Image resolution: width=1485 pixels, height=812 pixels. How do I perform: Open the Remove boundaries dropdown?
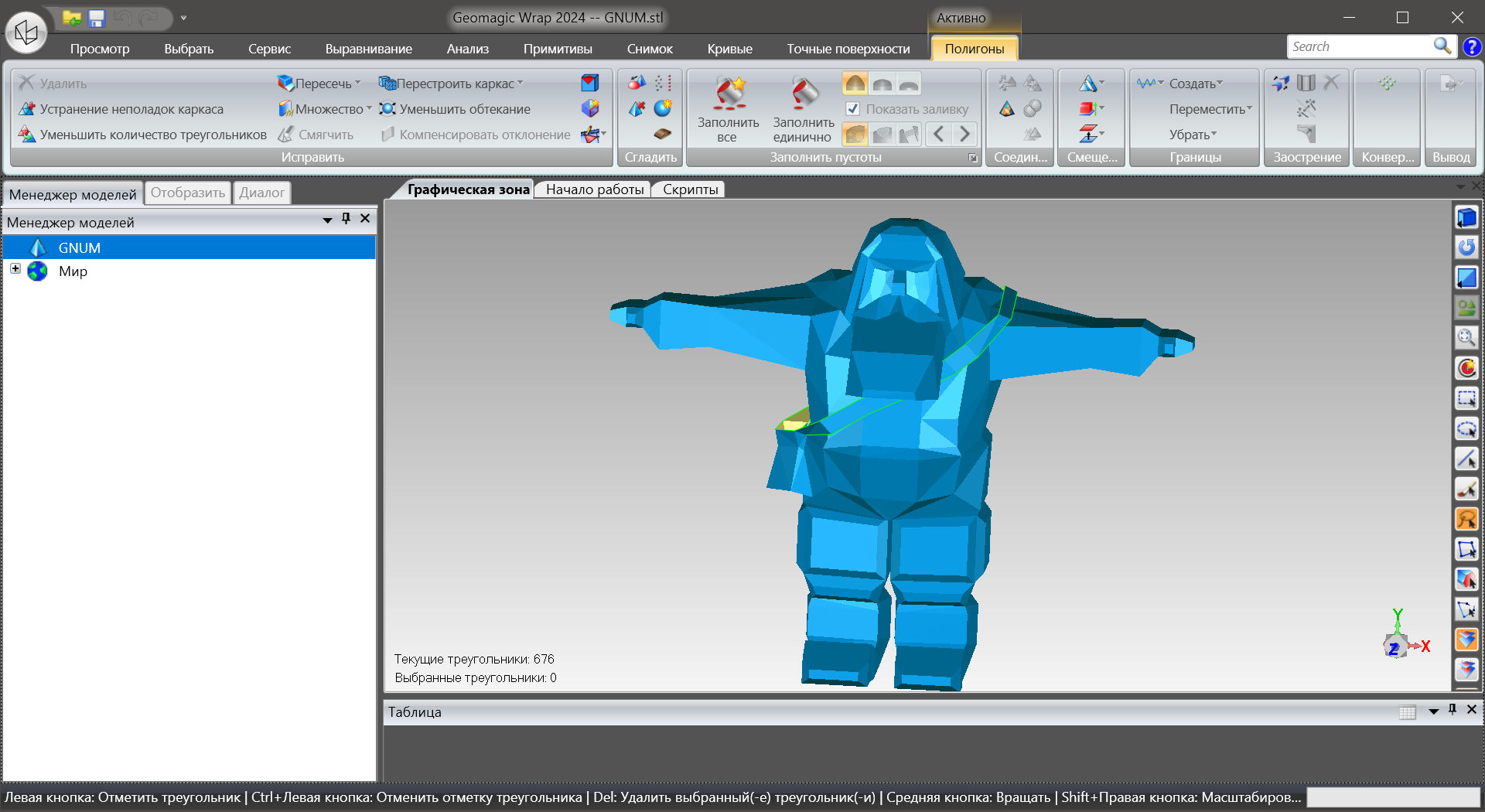point(1193,135)
